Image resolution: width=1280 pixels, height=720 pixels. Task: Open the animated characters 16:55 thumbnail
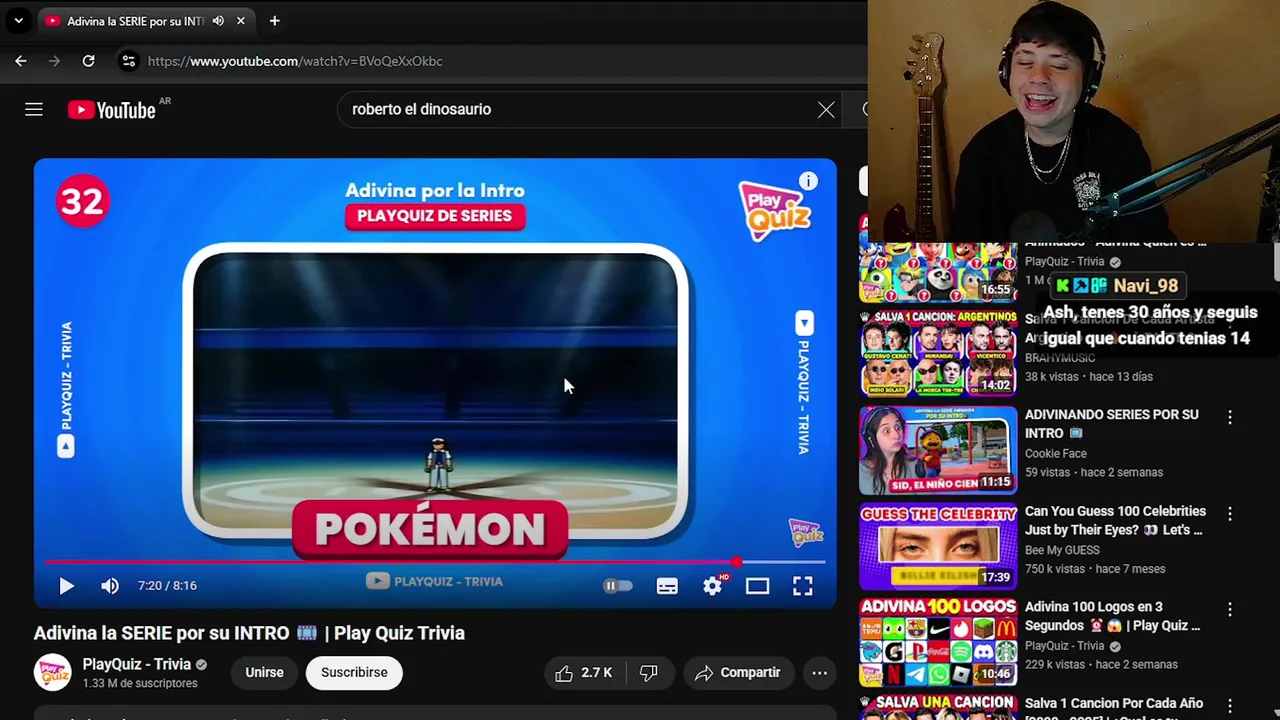(938, 272)
